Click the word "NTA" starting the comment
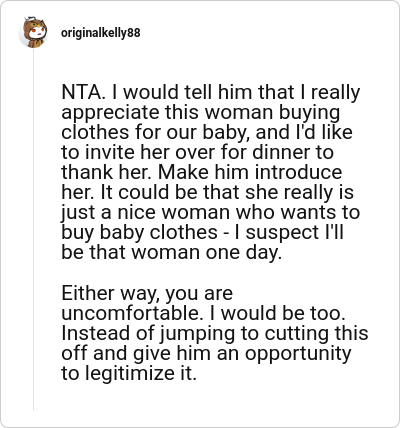This screenshot has width=400, height=428. pos(80,92)
